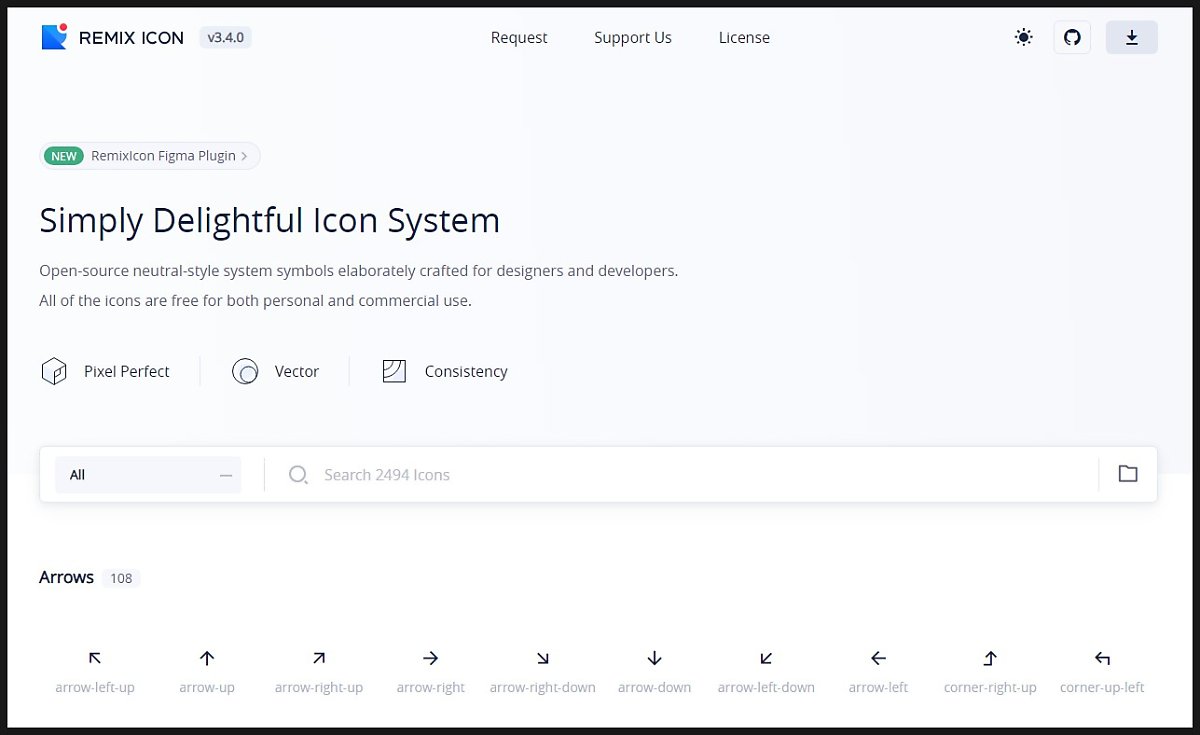The image size is (1200, 735).
Task: Pick the arrow-right-up icon
Action: pyautogui.click(x=319, y=658)
